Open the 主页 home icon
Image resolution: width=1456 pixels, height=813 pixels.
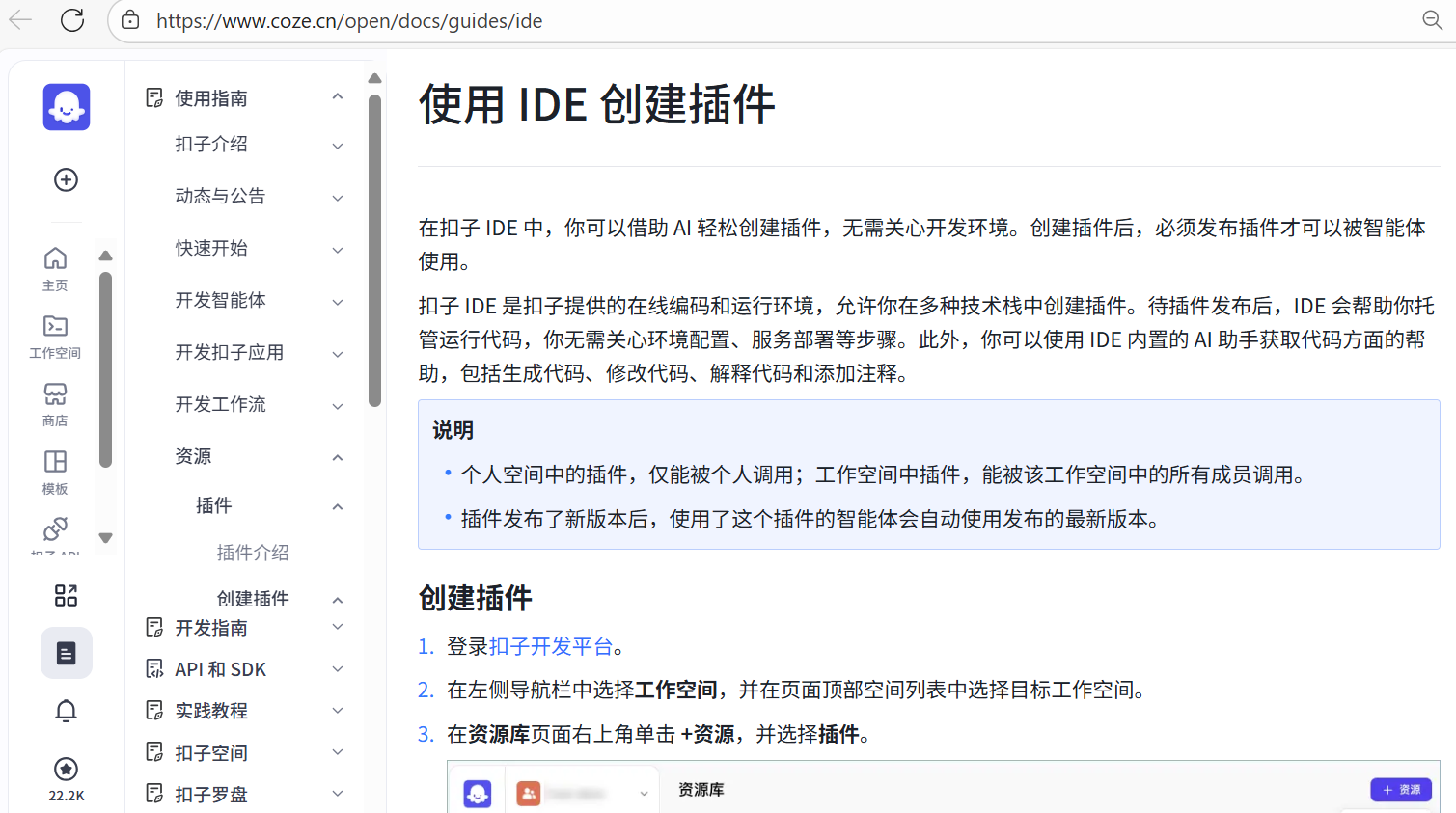[x=55, y=258]
